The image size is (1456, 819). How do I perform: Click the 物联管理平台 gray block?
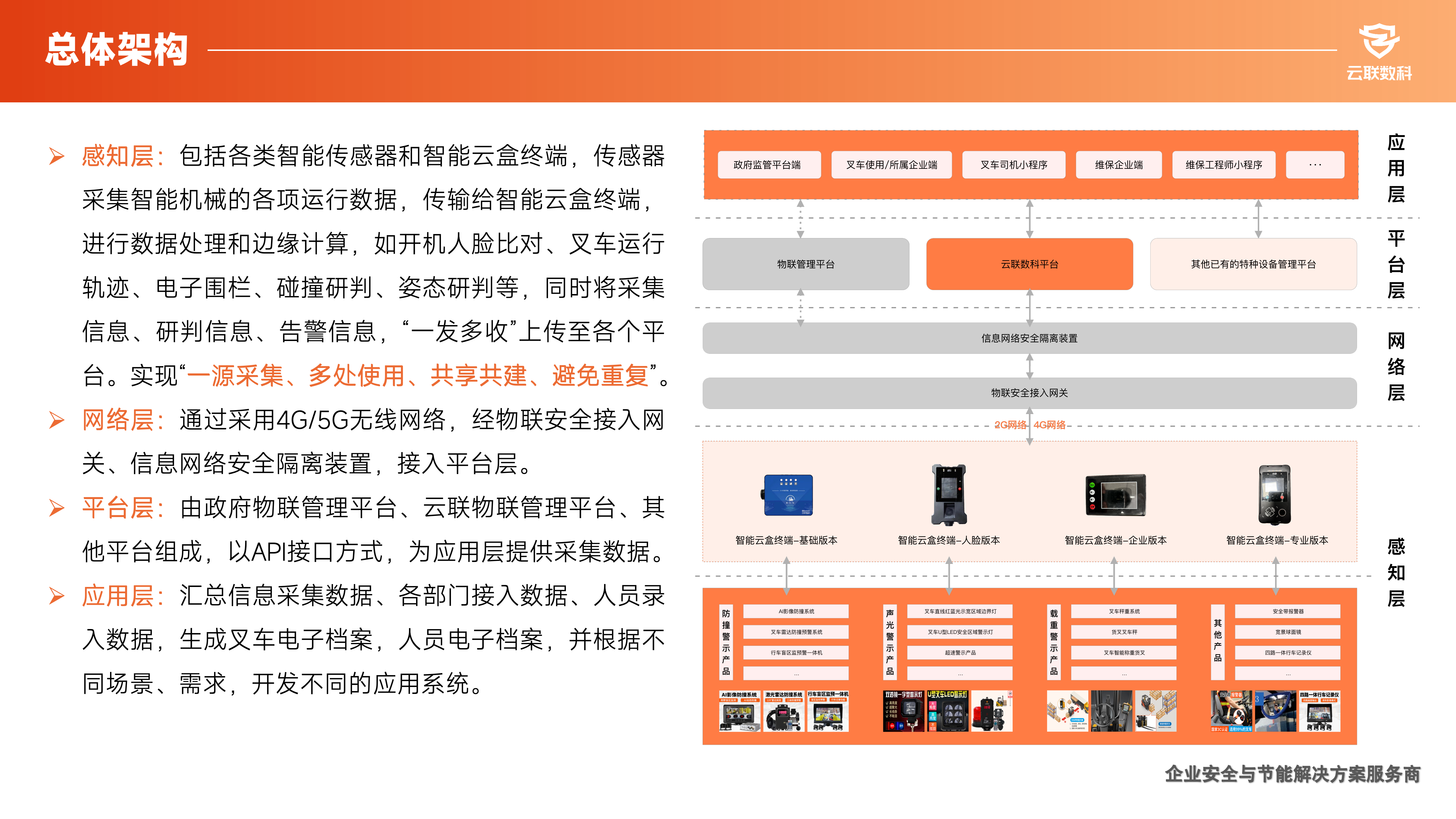click(805, 264)
